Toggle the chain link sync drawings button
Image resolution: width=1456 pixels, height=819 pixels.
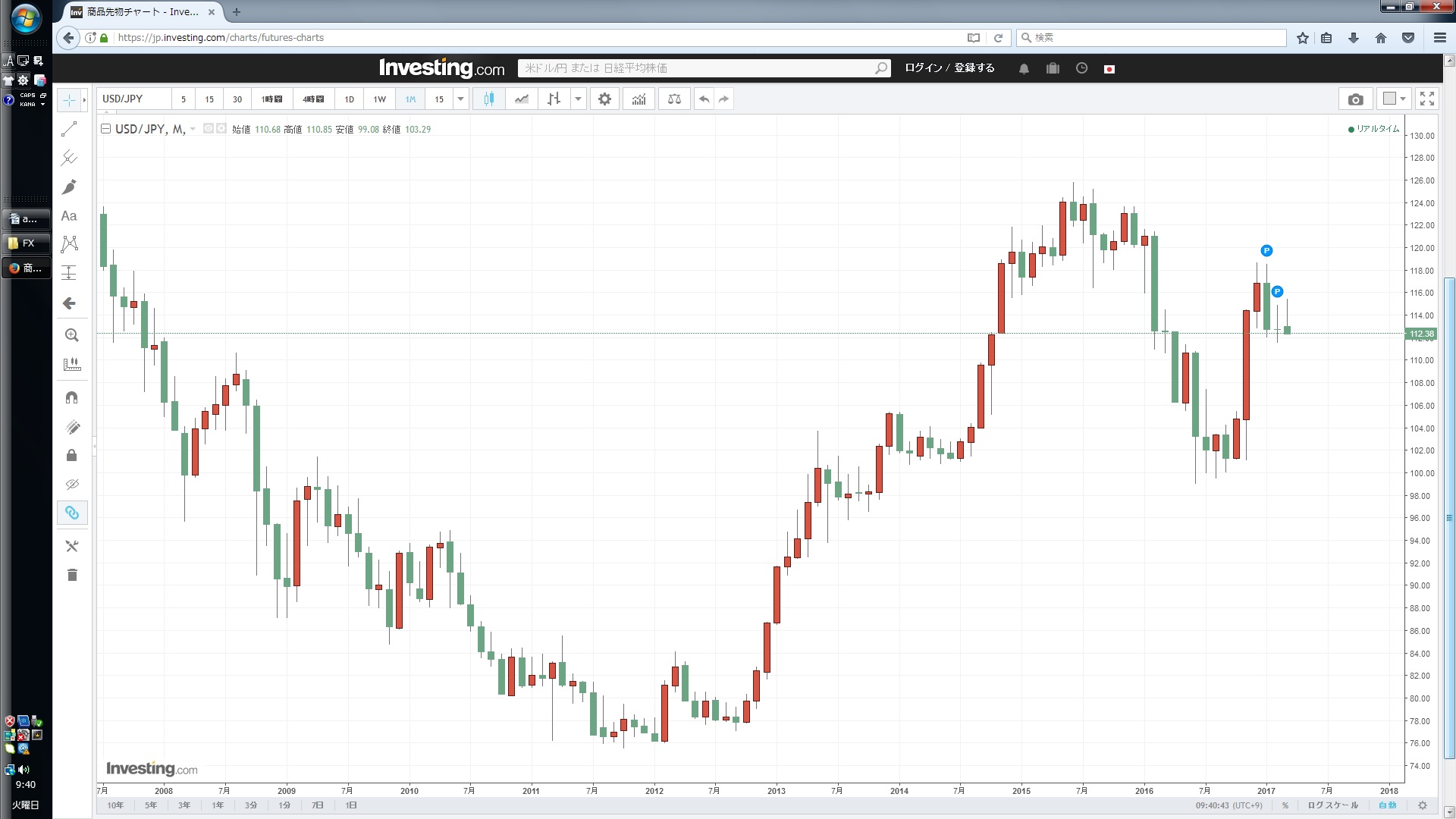coord(71,513)
